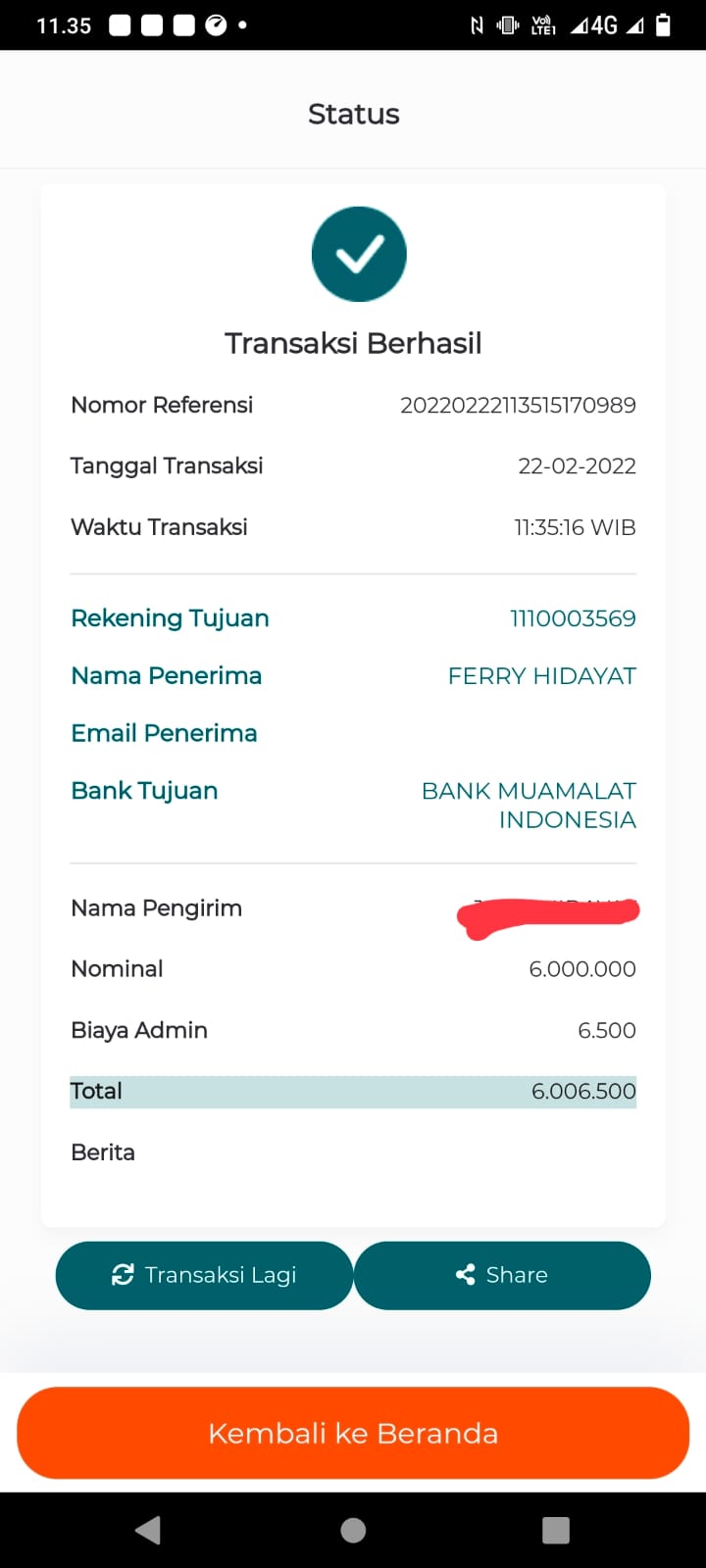Screen dimensions: 706x1568
Task: Tap the battery icon in status bar
Action: point(664,24)
